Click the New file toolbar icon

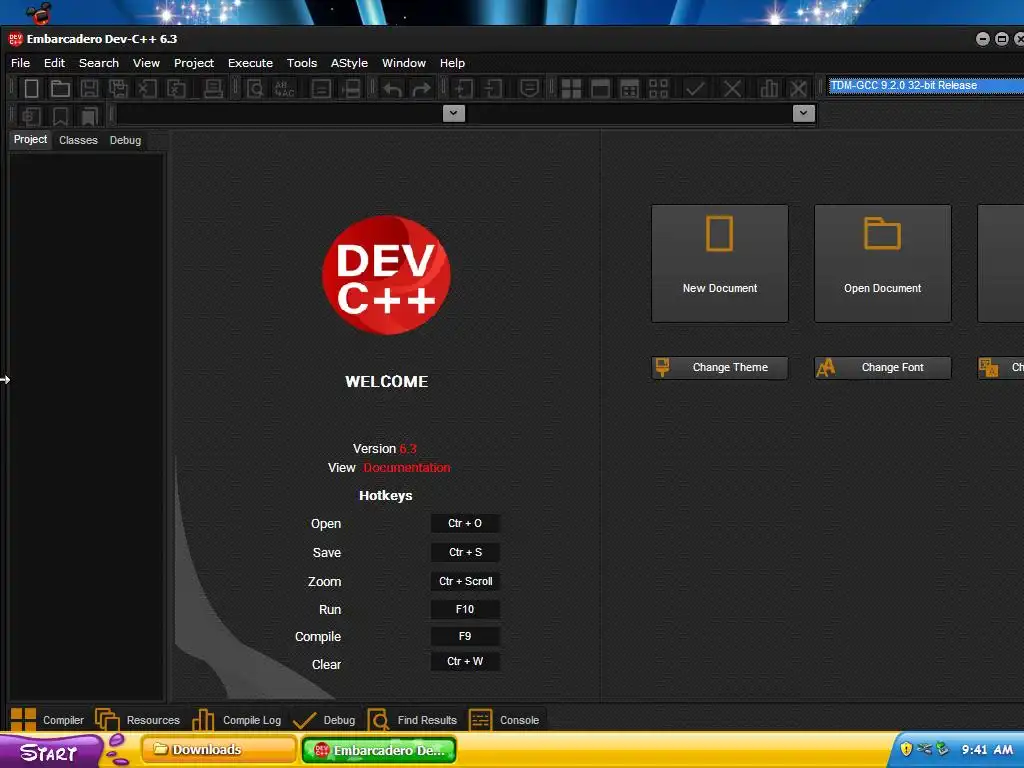(x=31, y=88)
